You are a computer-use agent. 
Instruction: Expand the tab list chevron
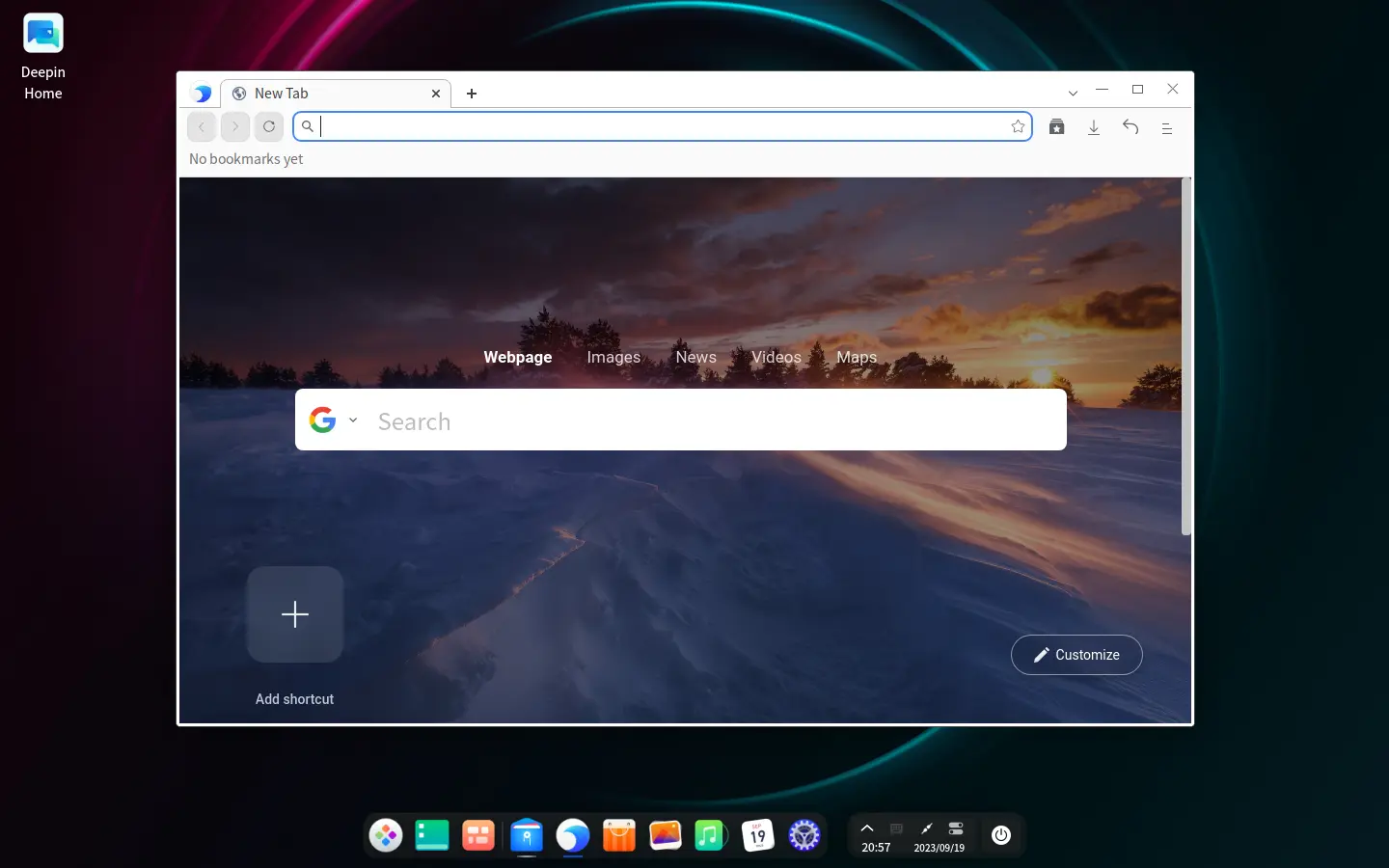point(1073,94)
